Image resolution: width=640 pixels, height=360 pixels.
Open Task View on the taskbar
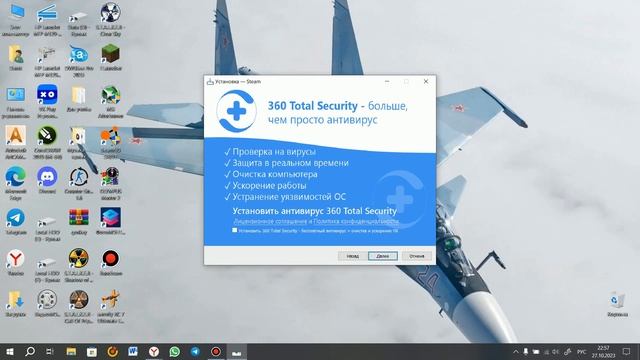pos(50,351)
